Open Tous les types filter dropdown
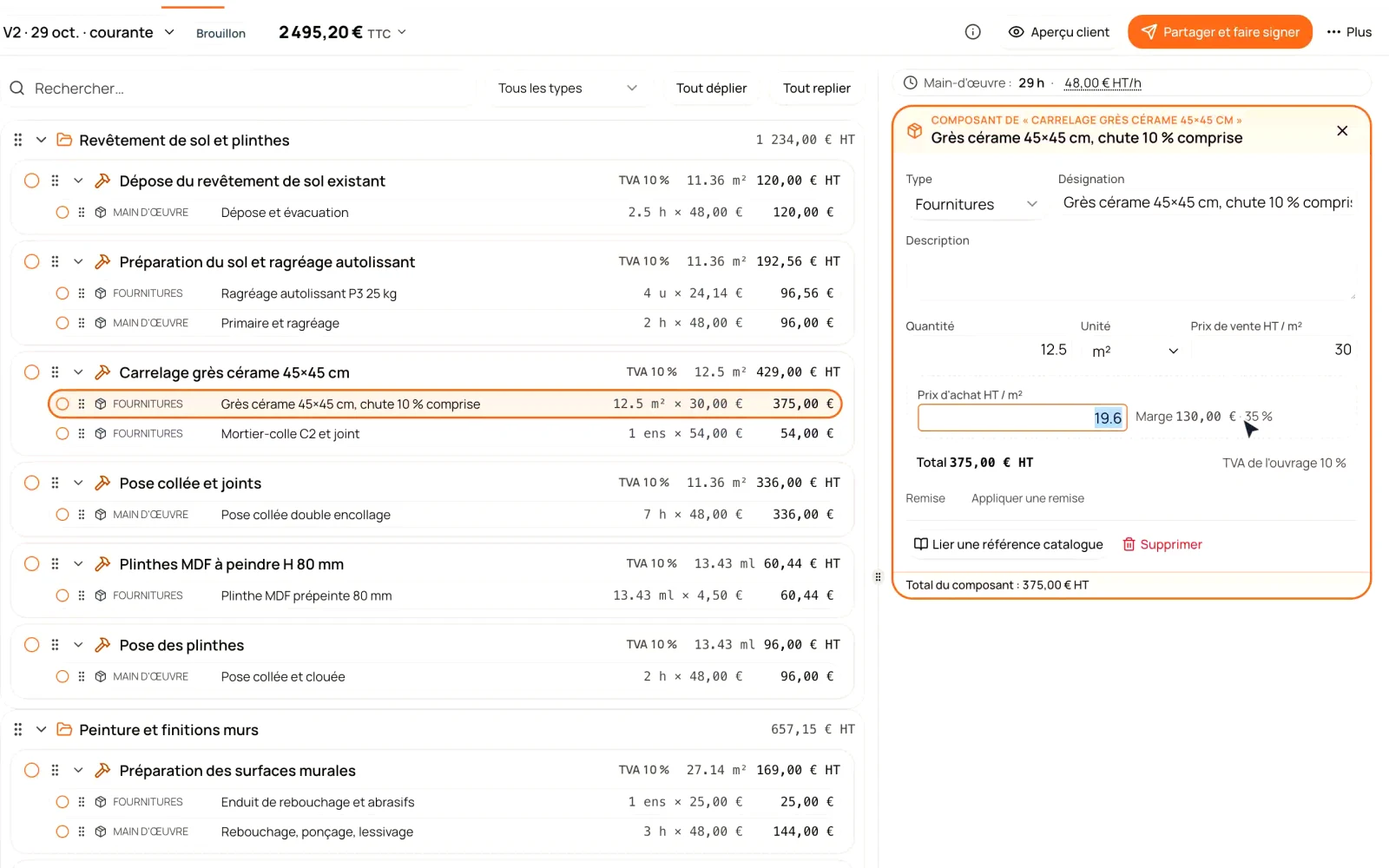This screenshot has height=868, width=1389. tap(567, 89)
